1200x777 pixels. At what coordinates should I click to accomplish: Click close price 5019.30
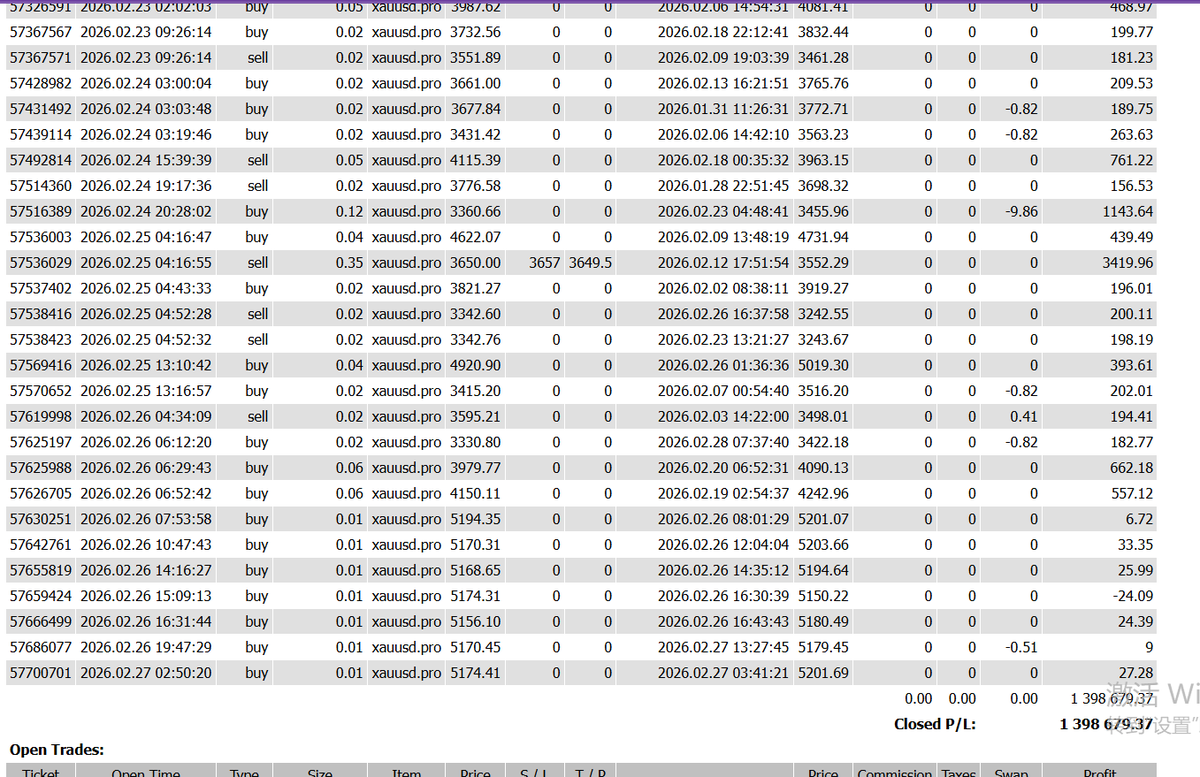click(x=823, y=365)
